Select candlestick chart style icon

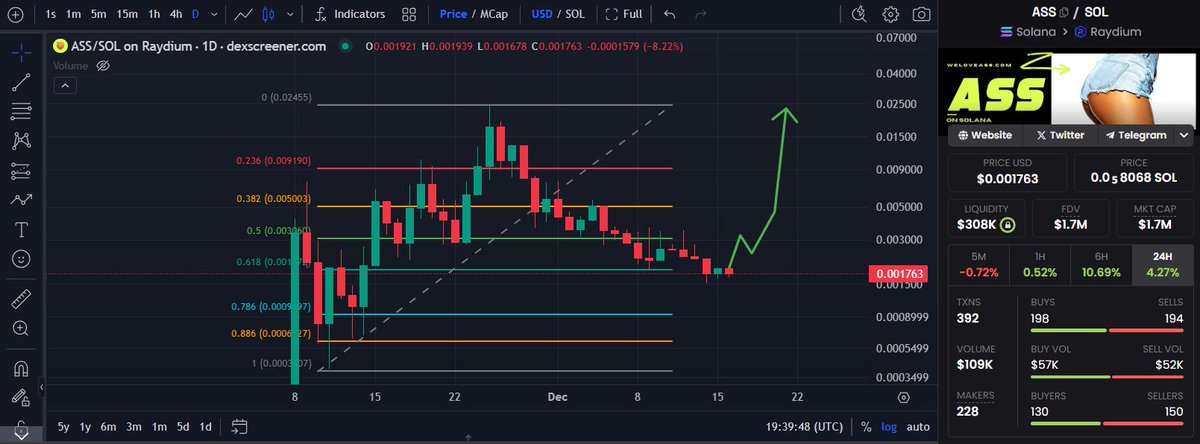[268, 15]
